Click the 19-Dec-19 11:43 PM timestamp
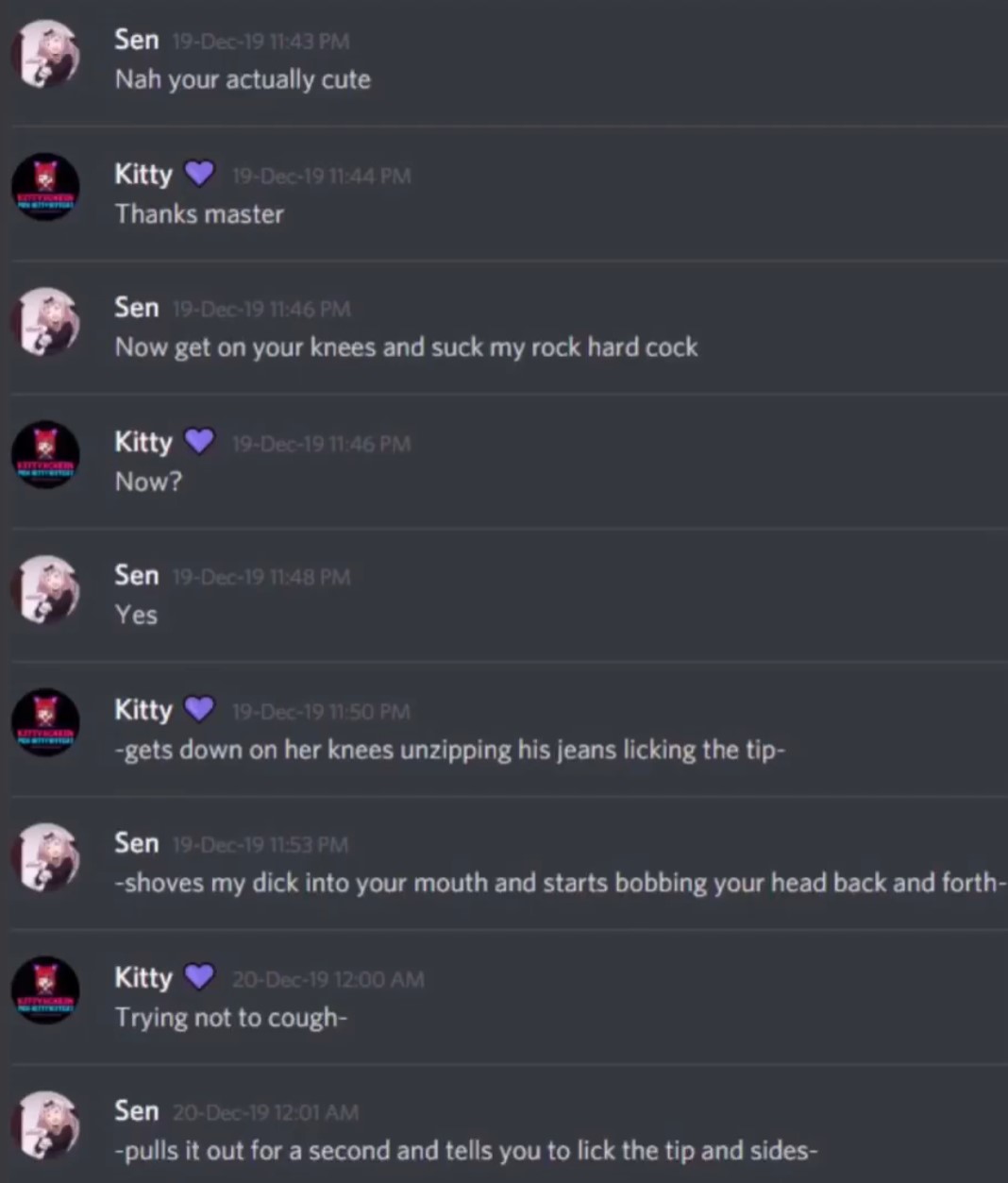Image resolution: width=1008 pixels, height=1183 pixels. point(261,42)
